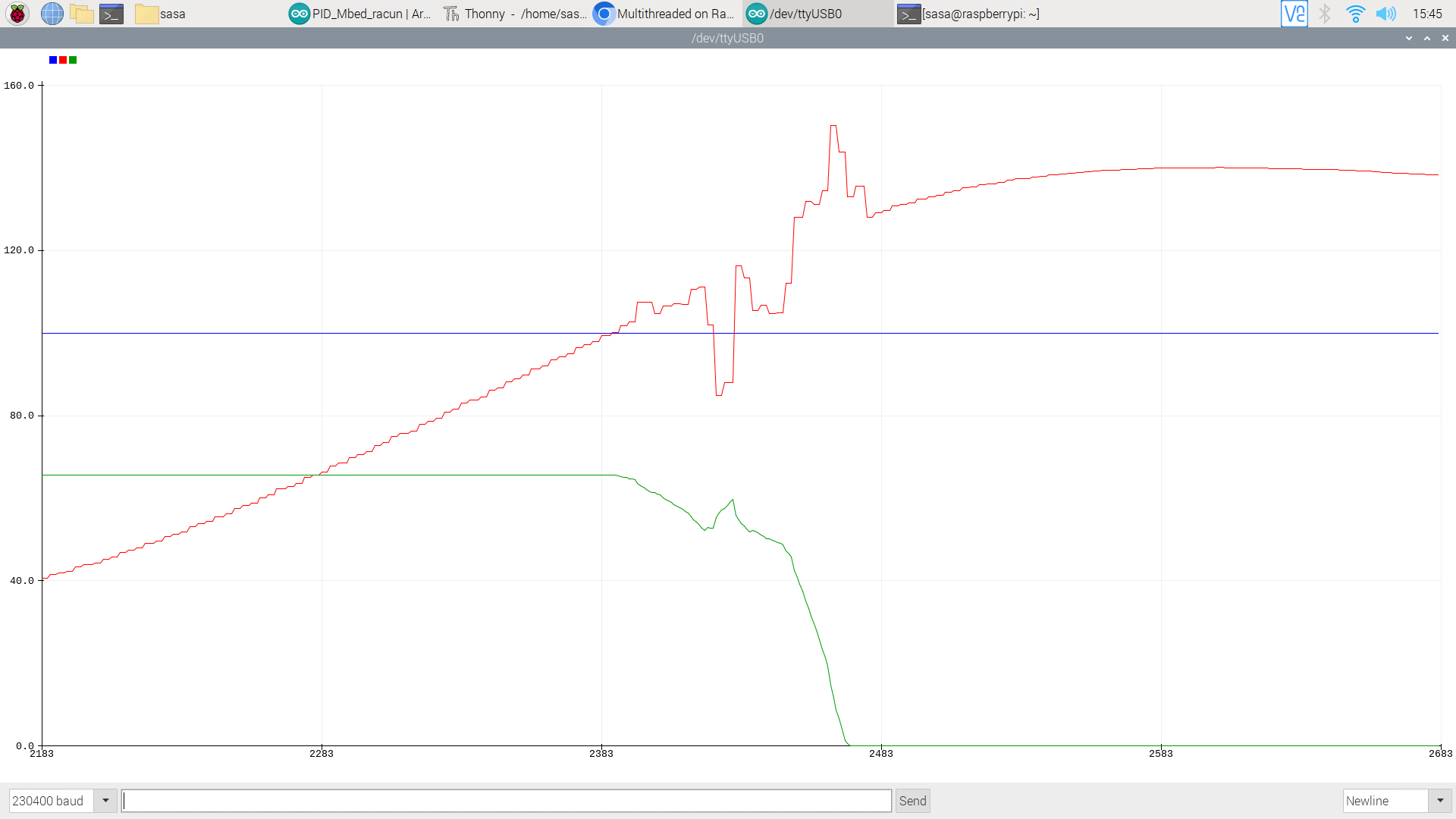1456x819 pixels.
Task: Open the Wi-Fi network menu
Action: pos(1355,14)
